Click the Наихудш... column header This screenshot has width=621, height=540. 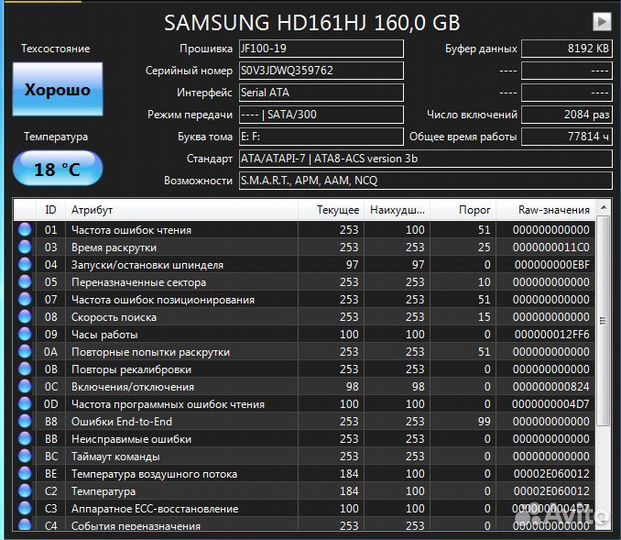pyautogui.click(x=397, y=210)
